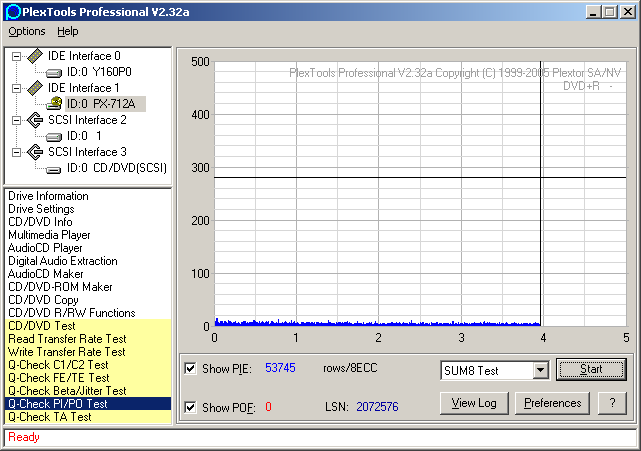Toggle the Show POF checkbox
The image size is (641, 451).
point(190,407)
